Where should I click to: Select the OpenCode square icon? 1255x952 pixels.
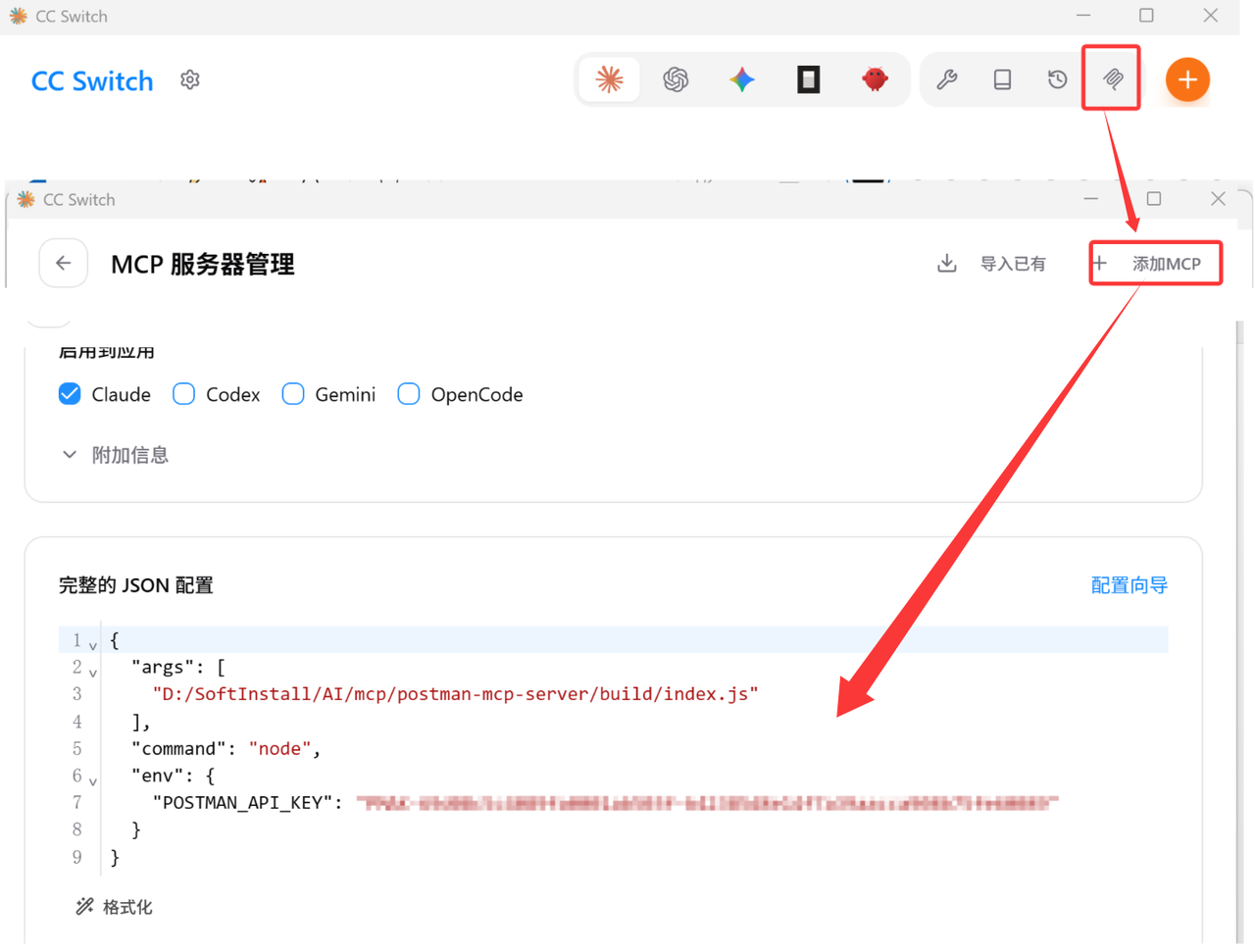tap(808, 79)
